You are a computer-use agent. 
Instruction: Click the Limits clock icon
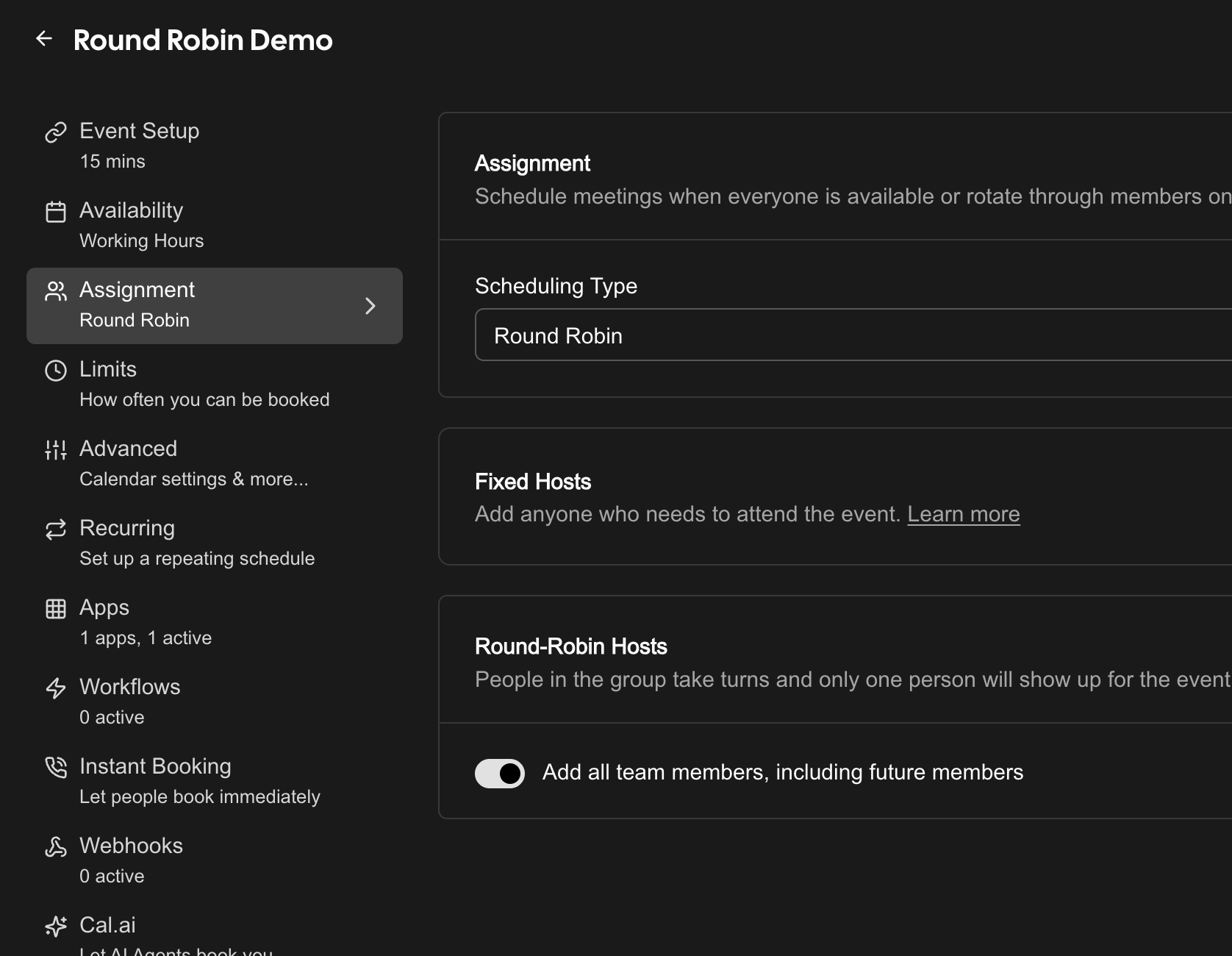[x=56, y=371]
